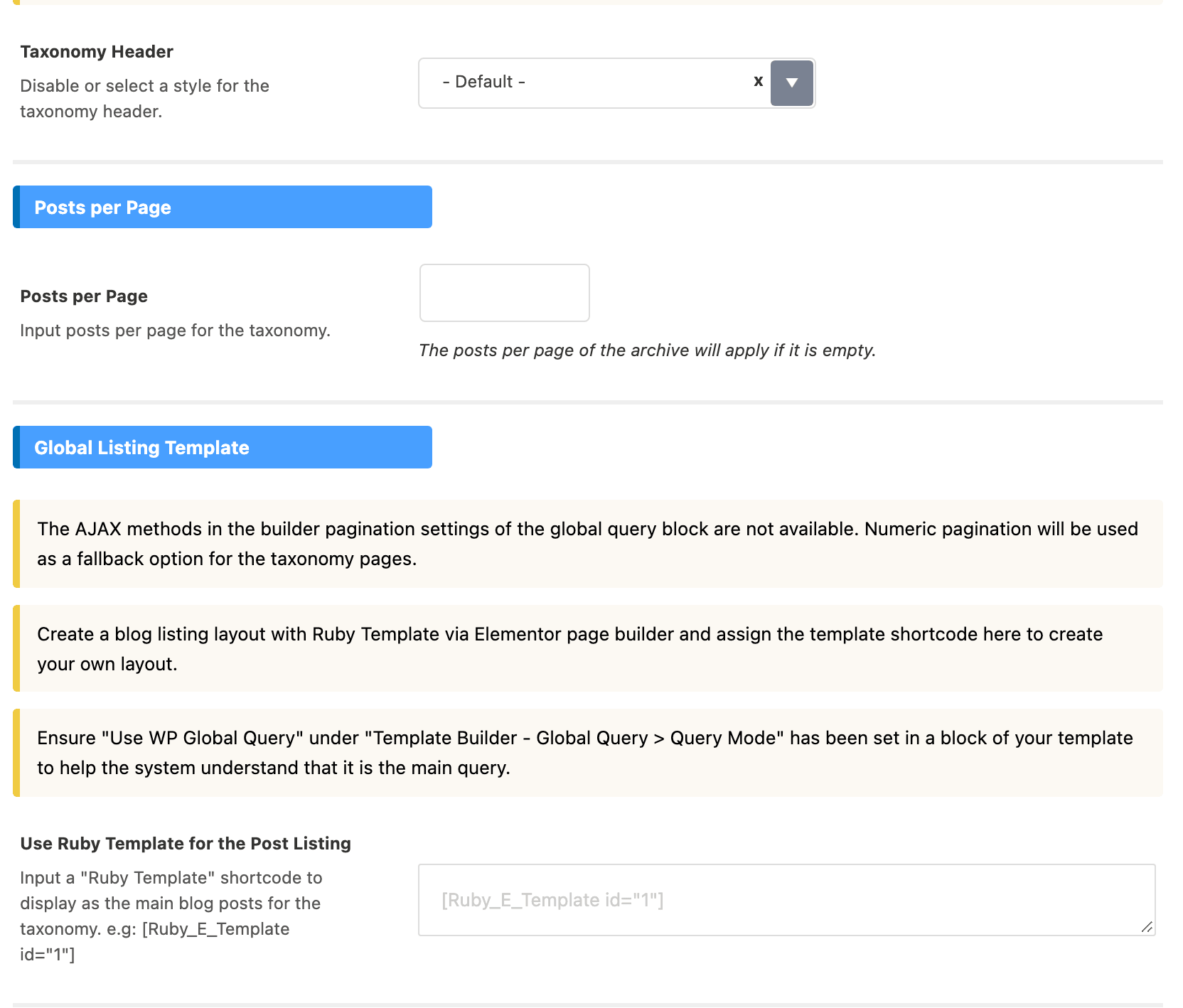Select the 'Global Listing Template' section header
Image resolution: width=1183 pixels, height=1008 pixels.
click(x=223, y=447)
